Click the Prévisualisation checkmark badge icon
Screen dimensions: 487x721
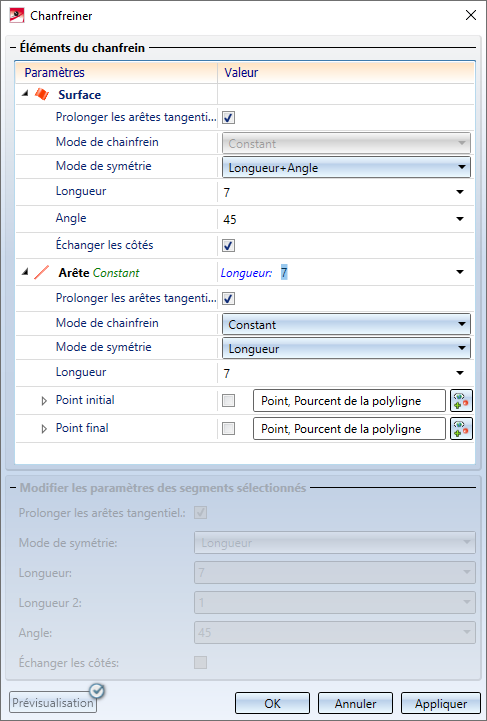point(97,691)
